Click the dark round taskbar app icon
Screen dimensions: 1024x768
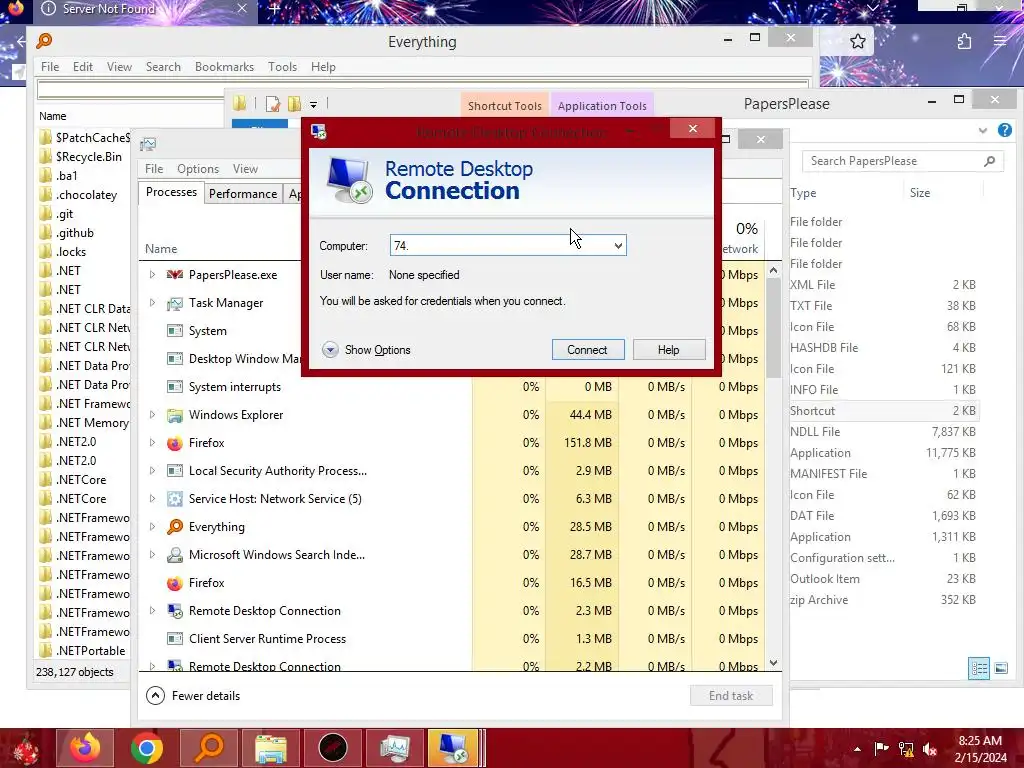332,748
